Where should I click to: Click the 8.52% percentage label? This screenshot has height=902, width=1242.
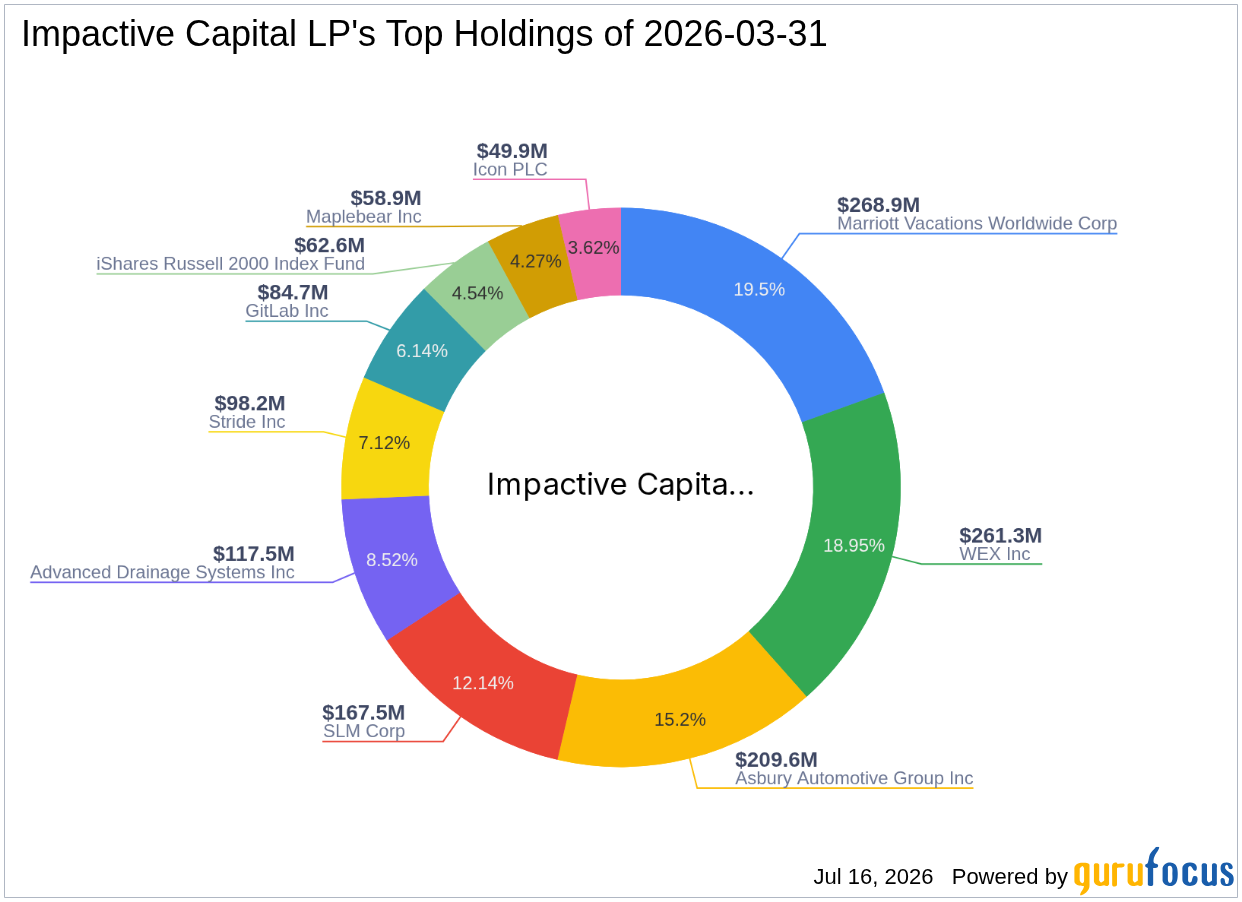coord(392,560)
